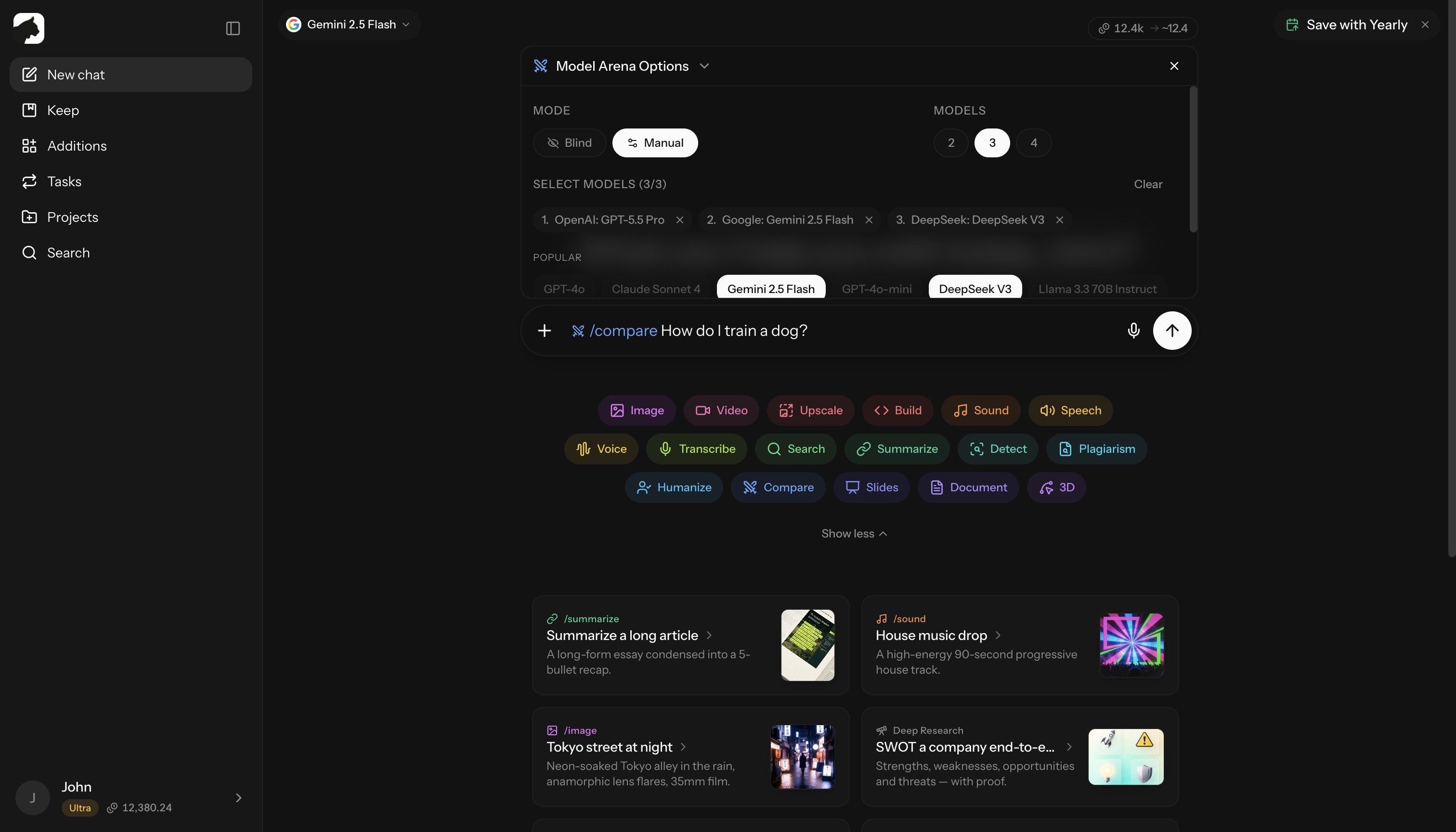Open Summarize a long article card
This screenshot has height=832, width=1456.
pyautogui.click(x=690, y=645)
